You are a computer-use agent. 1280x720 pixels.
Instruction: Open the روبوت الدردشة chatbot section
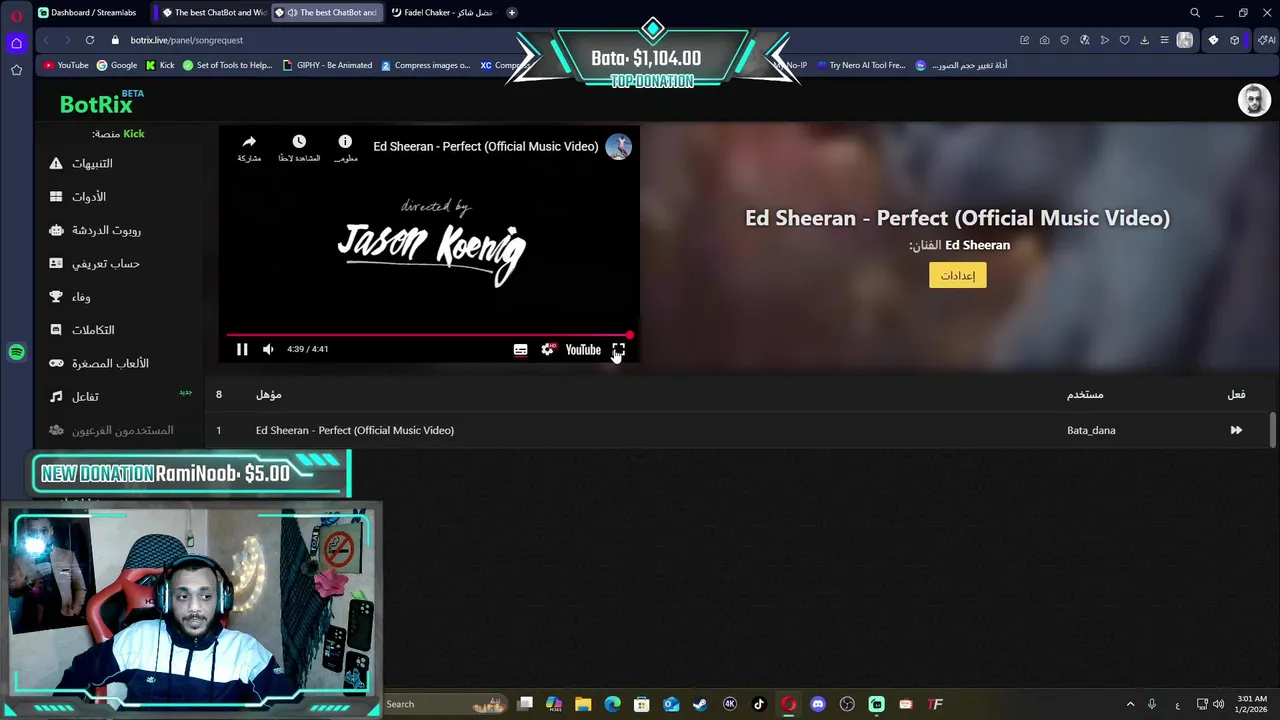click(96, 230)
